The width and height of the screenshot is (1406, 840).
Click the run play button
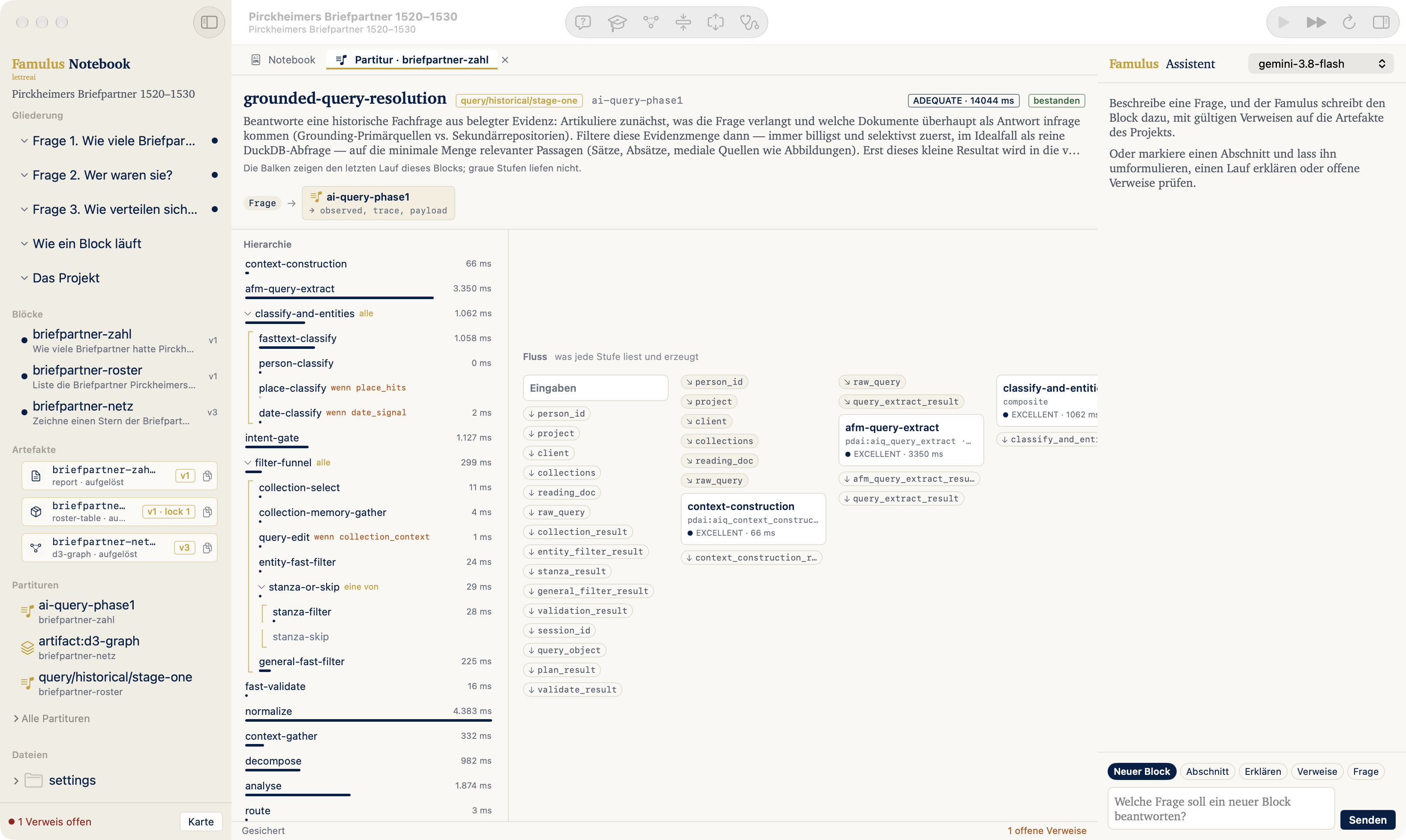[x=1283, y=22]
